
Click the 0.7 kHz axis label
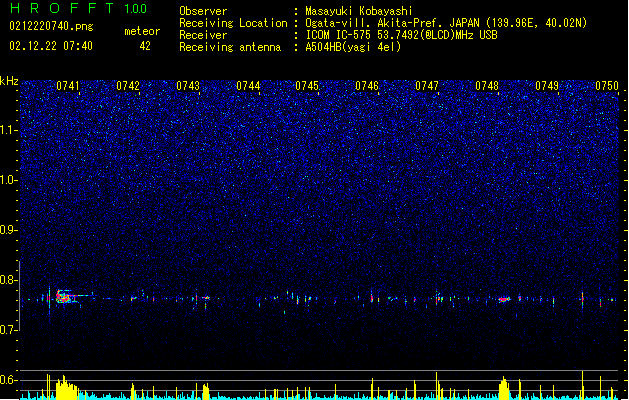coord(9,330)
